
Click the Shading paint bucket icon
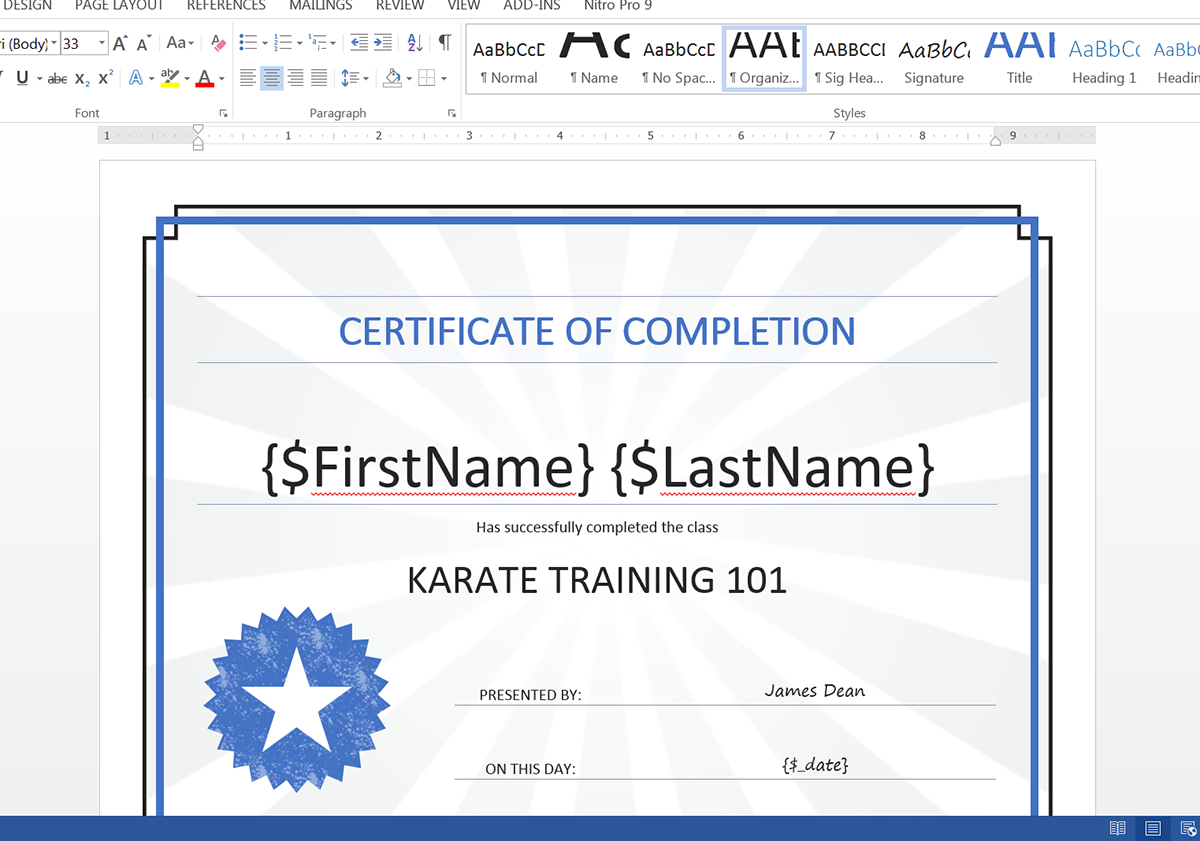[x=392, y=78]
